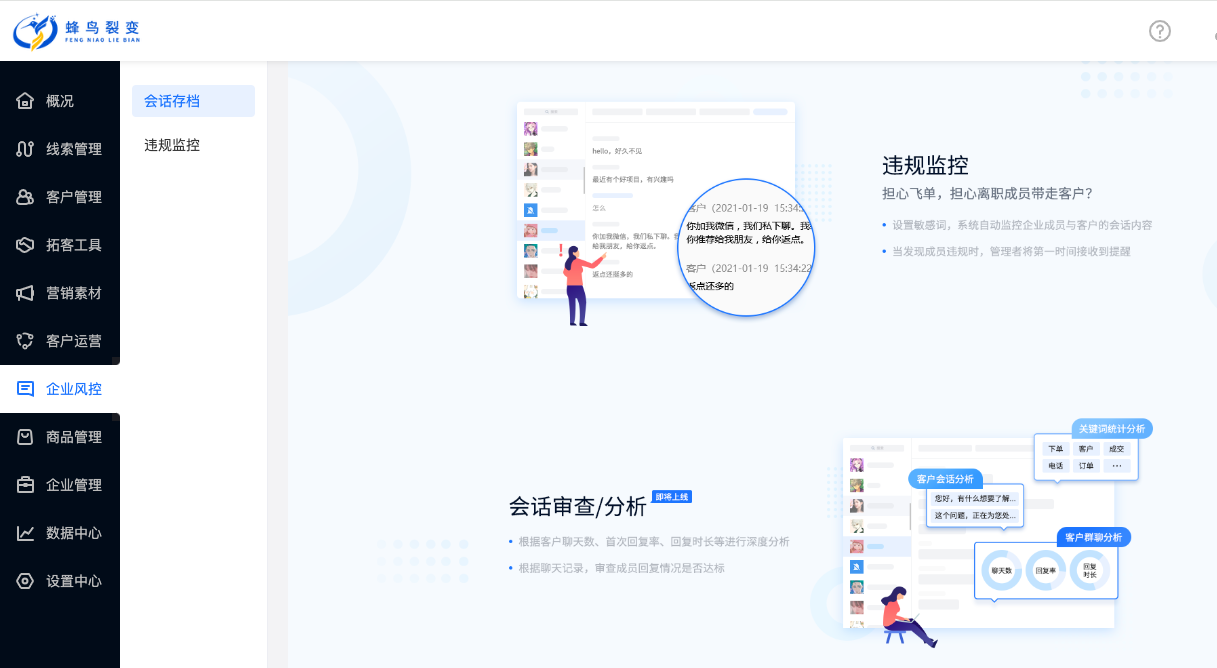Switch to the 违规监控 submenu tab
1217x668 pixels.
172,145
